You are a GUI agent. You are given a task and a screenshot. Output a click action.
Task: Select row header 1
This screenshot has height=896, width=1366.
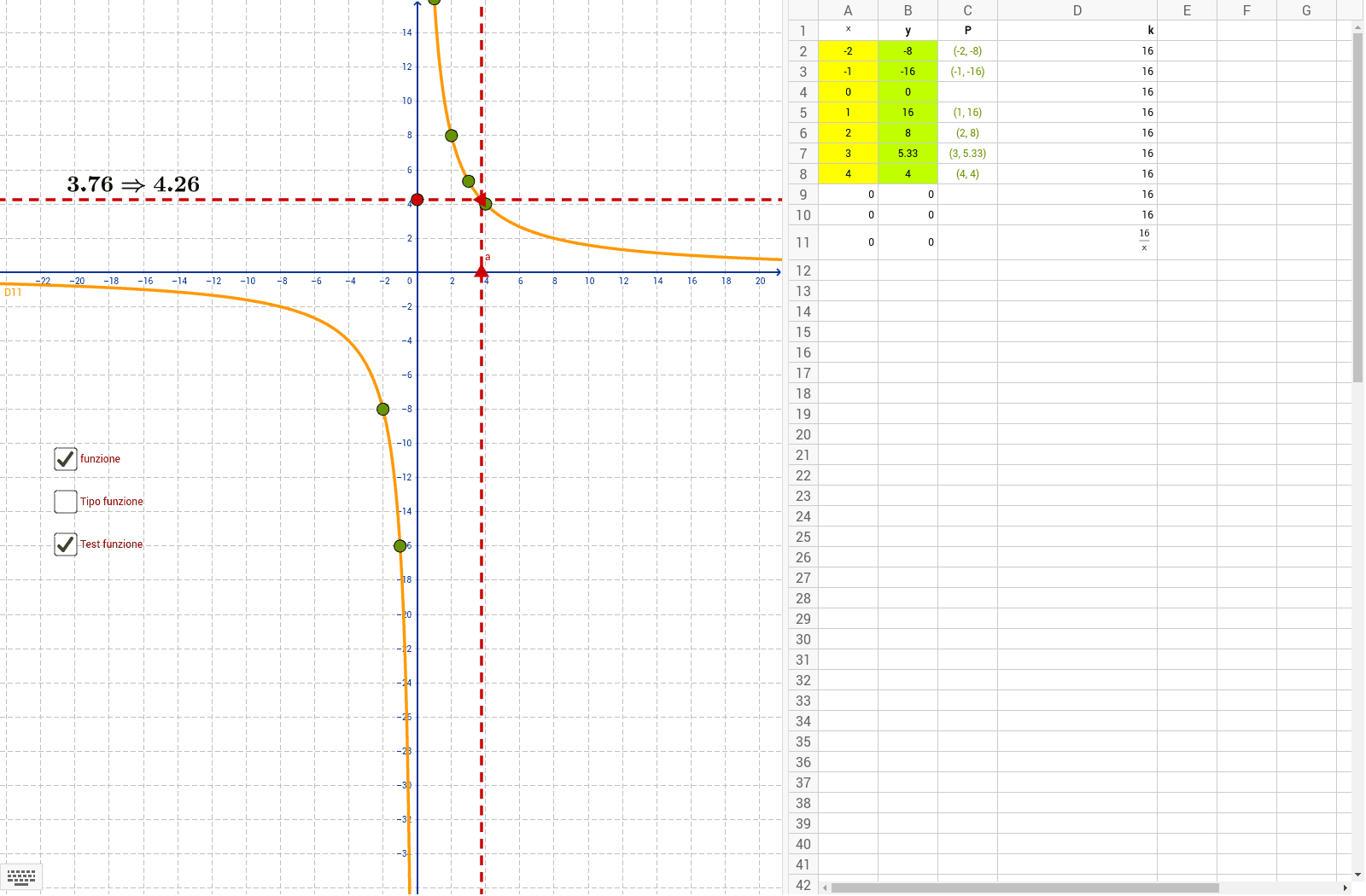[x=803, y=31]
